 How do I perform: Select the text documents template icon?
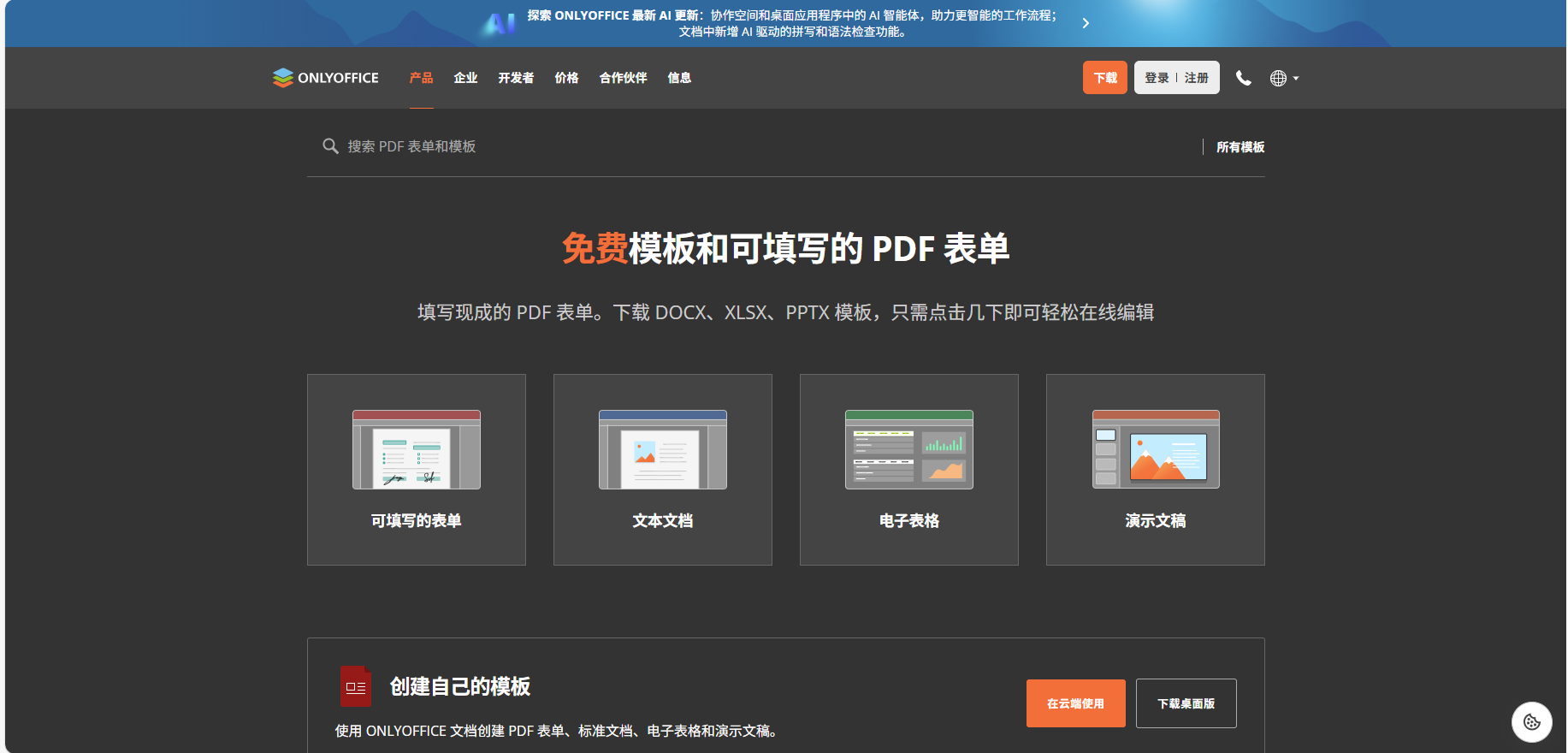point(663,450)
